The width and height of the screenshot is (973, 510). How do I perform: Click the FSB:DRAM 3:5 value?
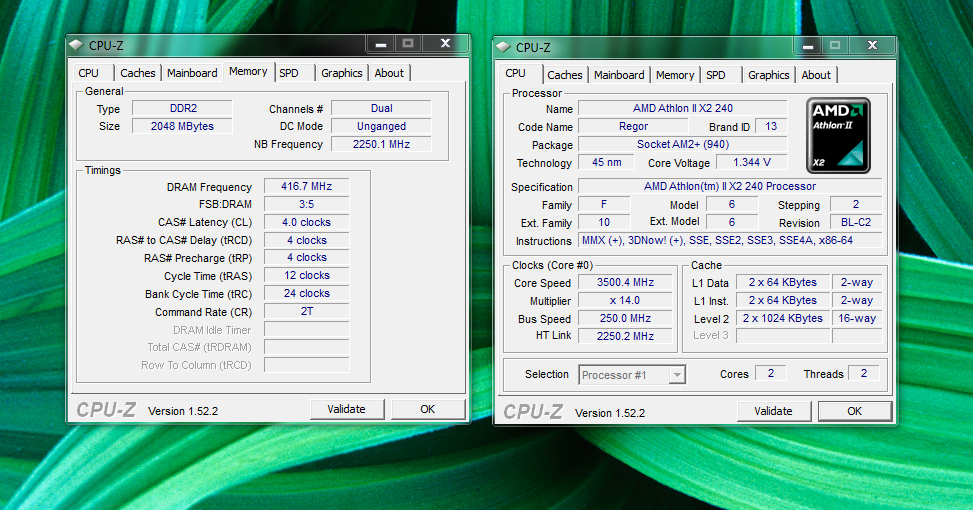click(x=307, y=204)
